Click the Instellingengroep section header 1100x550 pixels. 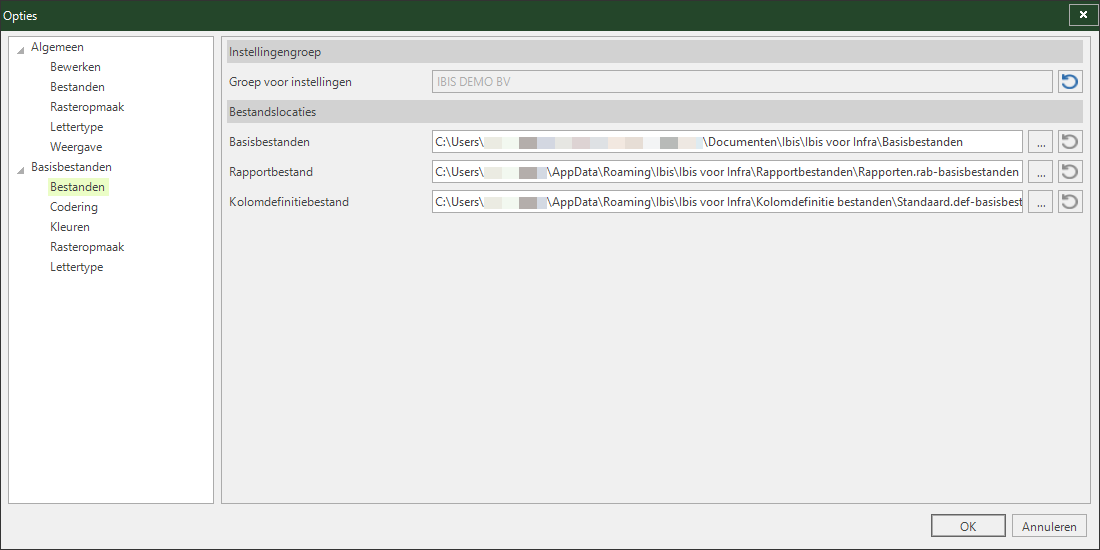pos(655,52)
